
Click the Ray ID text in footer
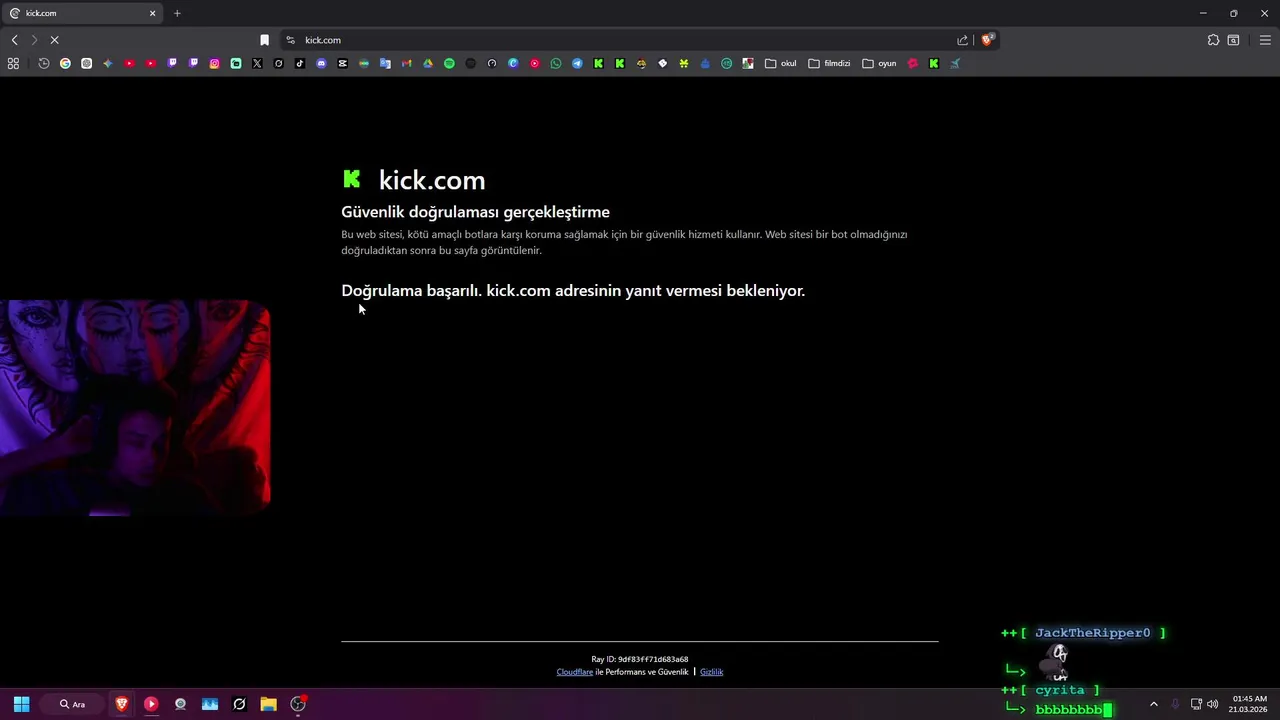point(640,659)
